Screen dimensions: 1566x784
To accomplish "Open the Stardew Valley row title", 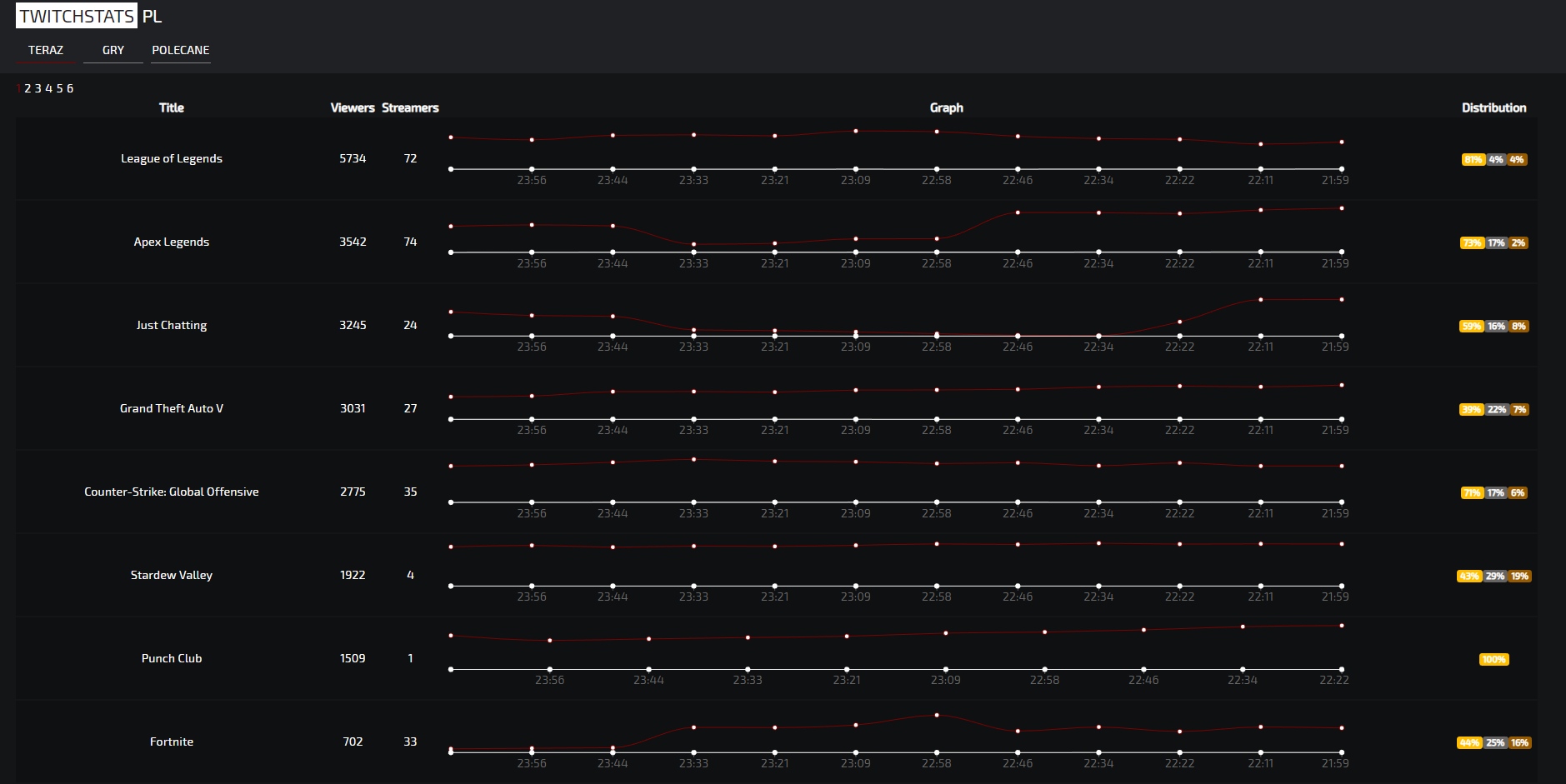I will coord(172,575).
